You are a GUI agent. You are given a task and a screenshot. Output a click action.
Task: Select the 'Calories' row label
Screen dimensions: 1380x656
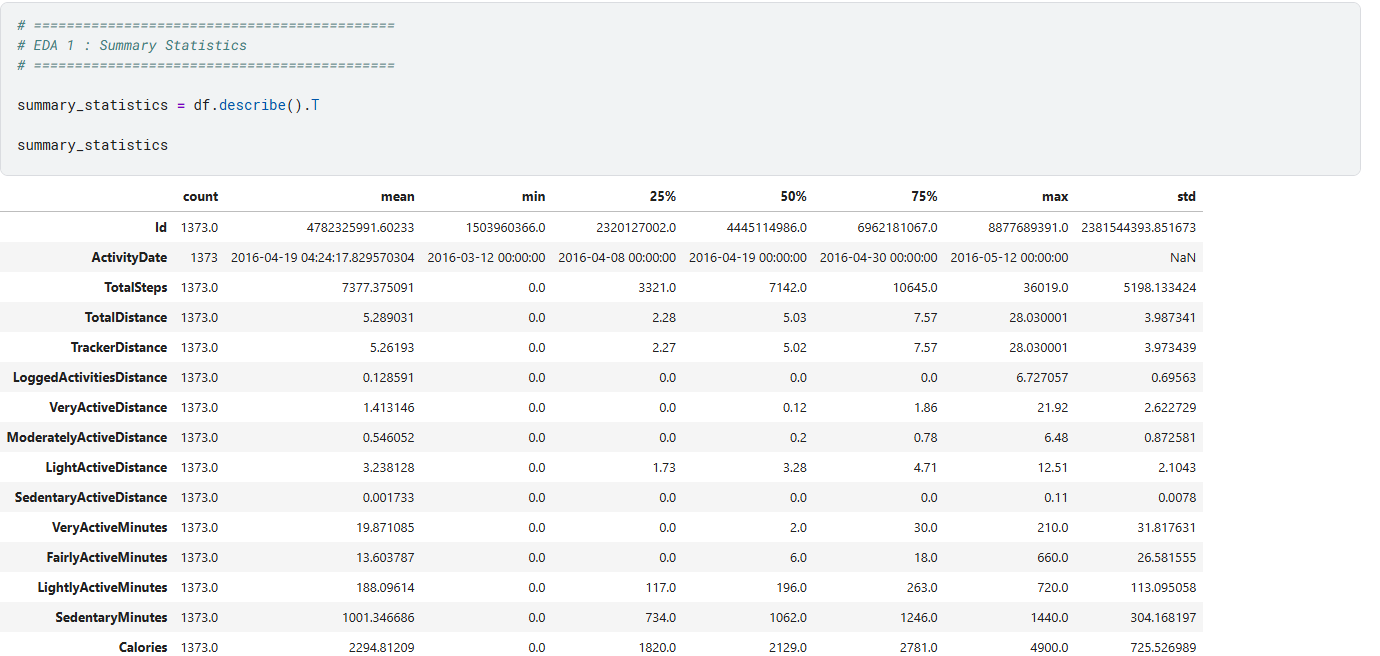(143, 647)
